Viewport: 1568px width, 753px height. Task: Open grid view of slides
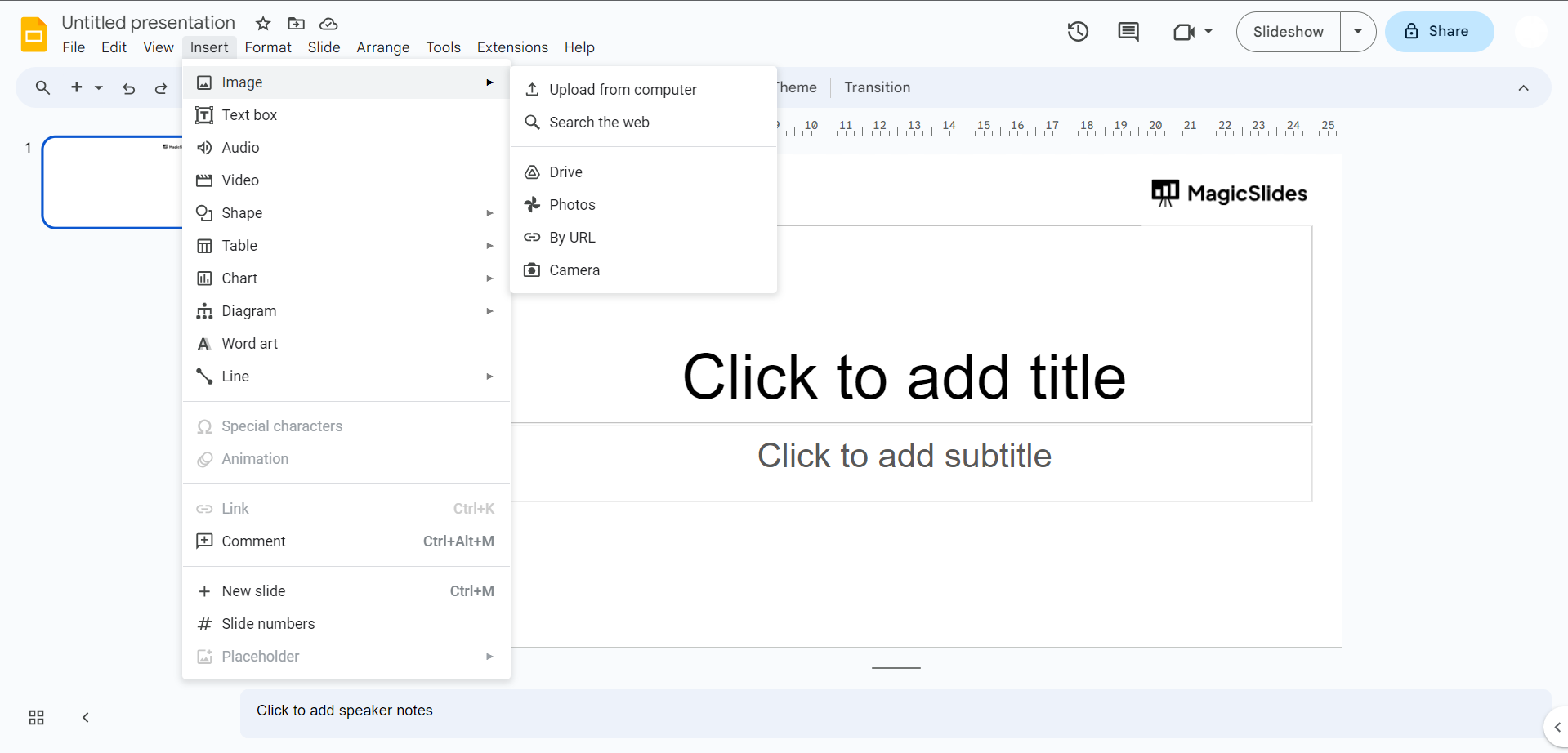point(37,717)
